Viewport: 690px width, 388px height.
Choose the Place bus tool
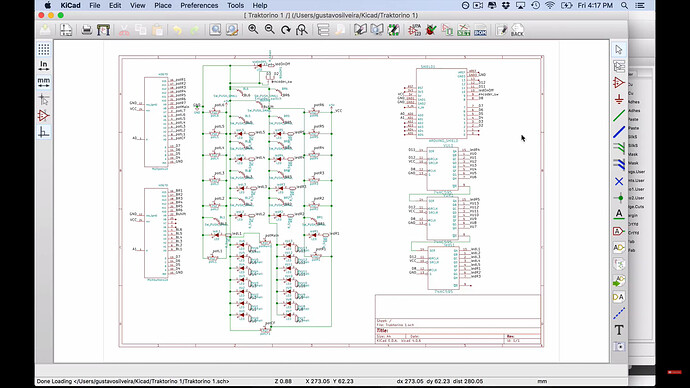click(619, 132)
